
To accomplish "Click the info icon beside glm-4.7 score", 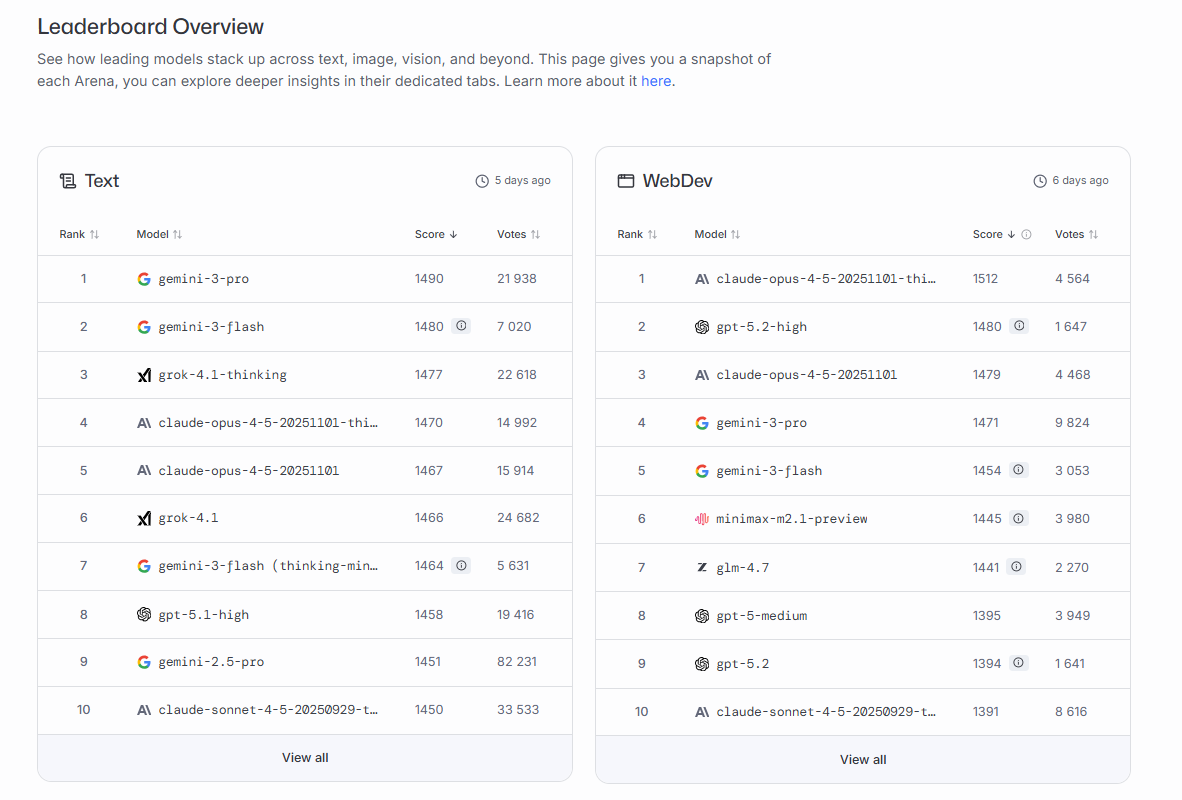I will click(x=1017, y=567).
